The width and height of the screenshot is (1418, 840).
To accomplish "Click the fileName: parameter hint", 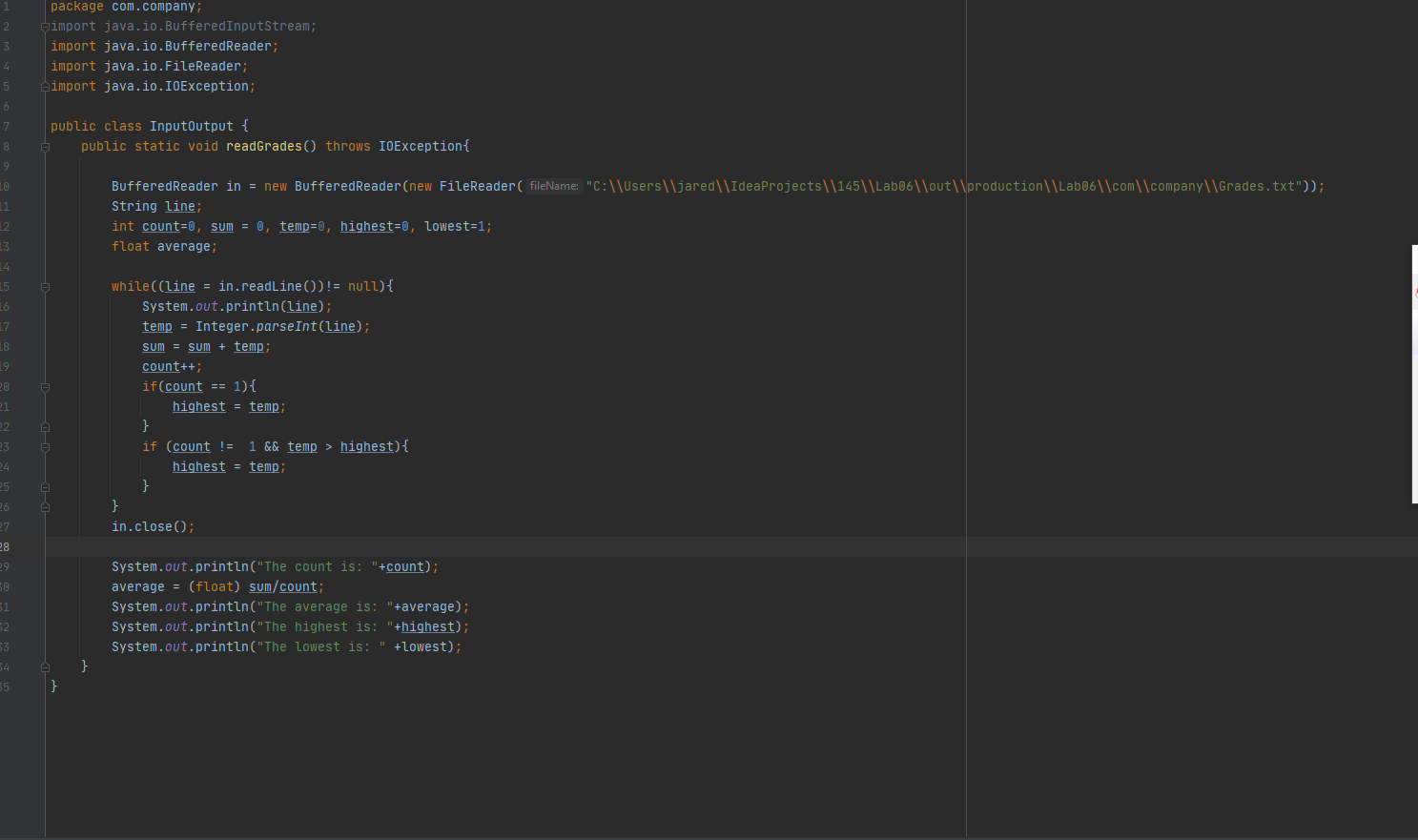I will click(554, 186).
